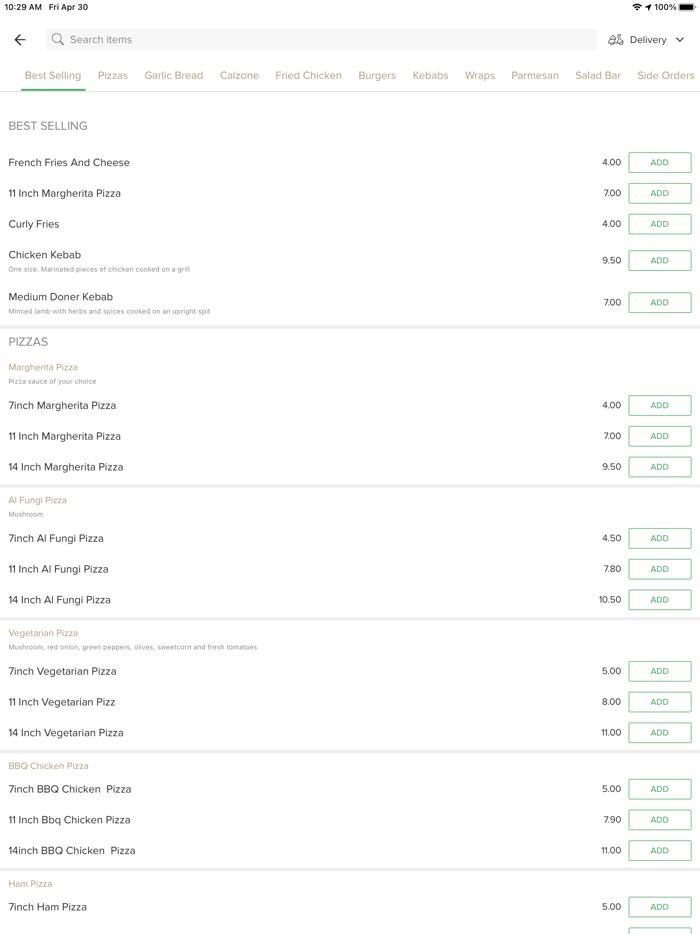Screen dimensions: 700x934
Task: Switch to the Pizzas tab
Action: pos(113,75)
